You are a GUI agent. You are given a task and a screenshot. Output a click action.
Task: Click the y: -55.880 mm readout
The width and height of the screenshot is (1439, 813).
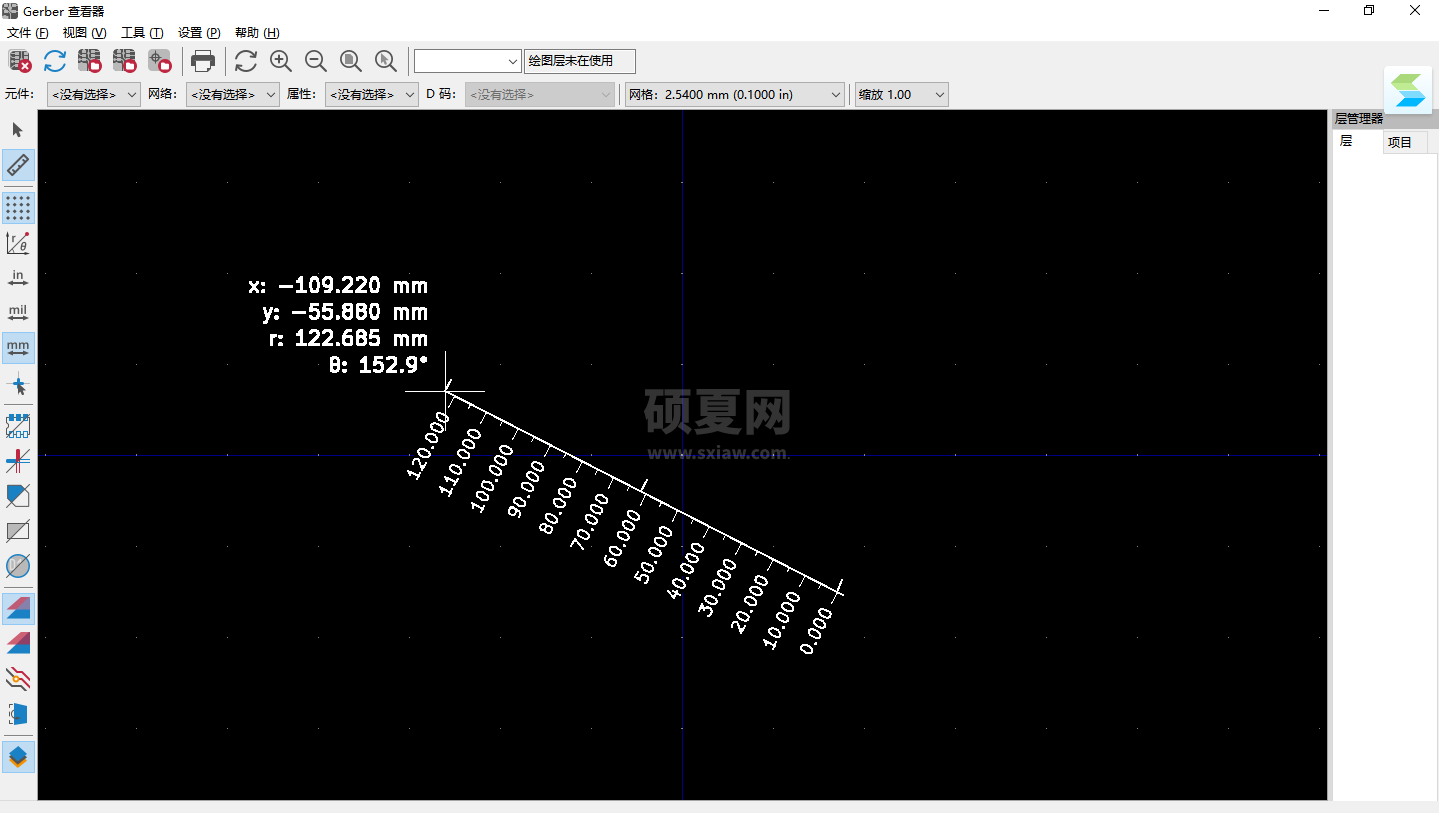[345, 312]
